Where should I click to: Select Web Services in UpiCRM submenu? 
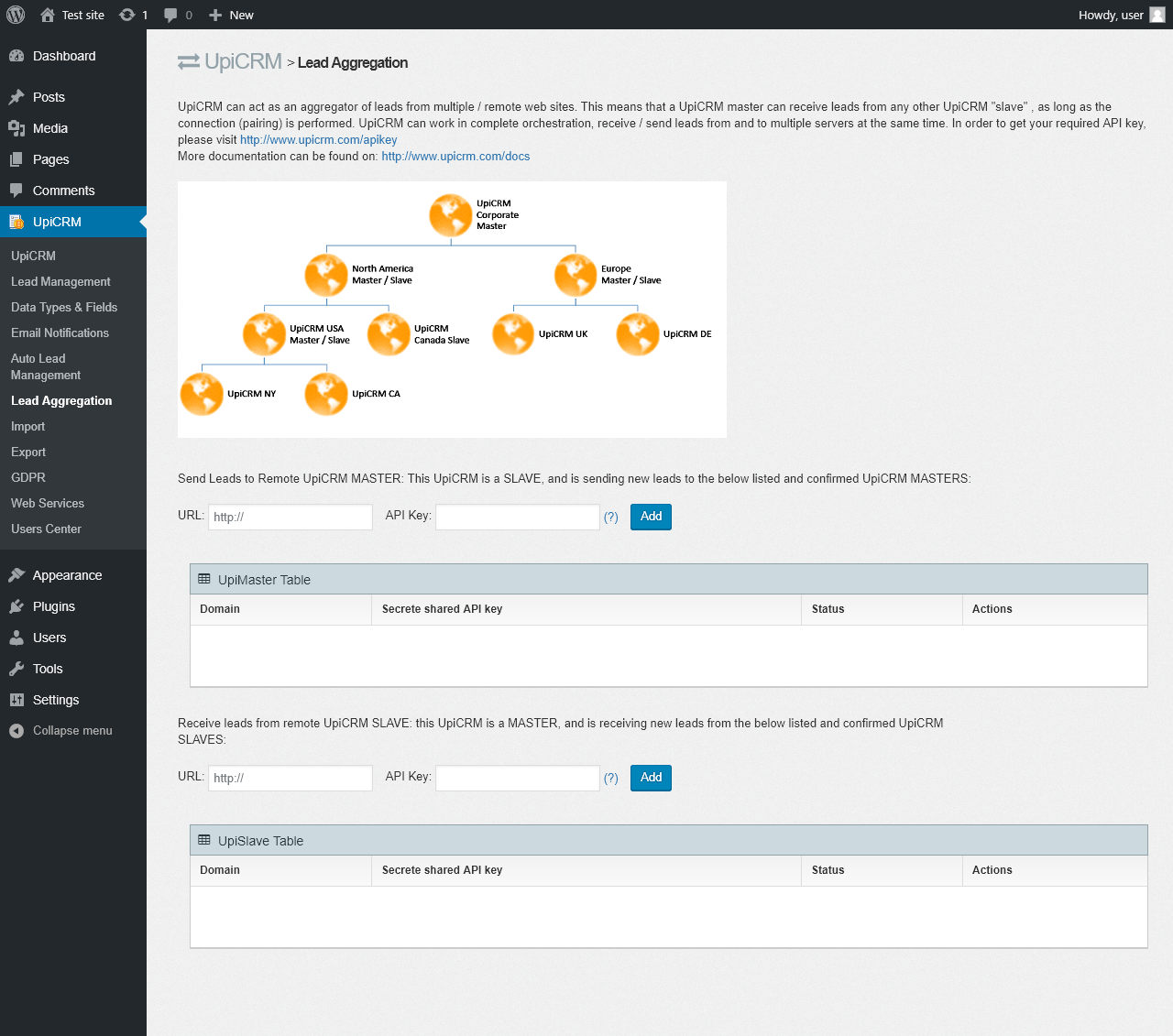click(x=48, y=504)
